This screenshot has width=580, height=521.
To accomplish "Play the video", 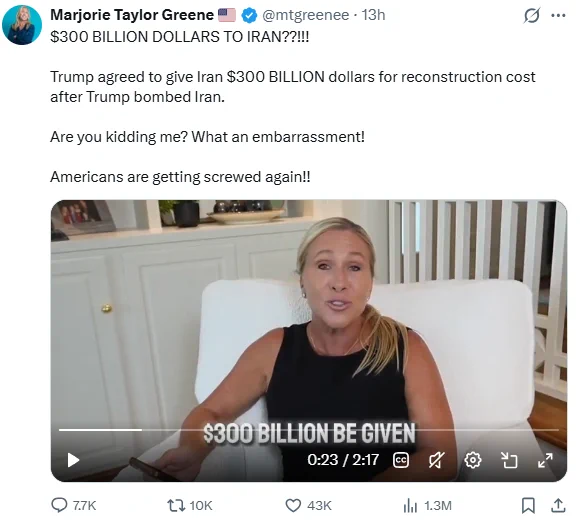I will pos(73,460).
